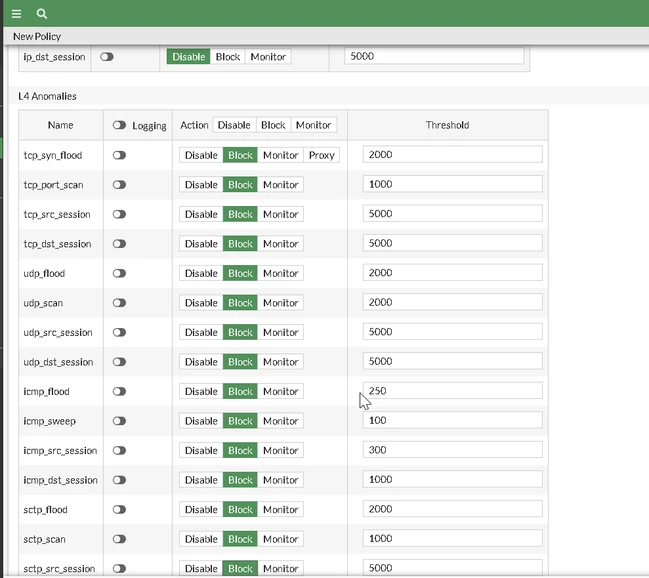The width and height of the screenshot is (649, 578).
Task: Enable logging for tcp_syn_flood
Action: click(119, 155)
